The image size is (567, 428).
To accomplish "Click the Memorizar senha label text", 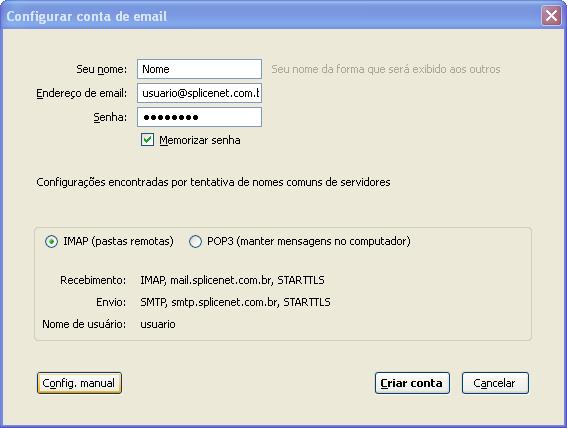I will pos(200,140).
